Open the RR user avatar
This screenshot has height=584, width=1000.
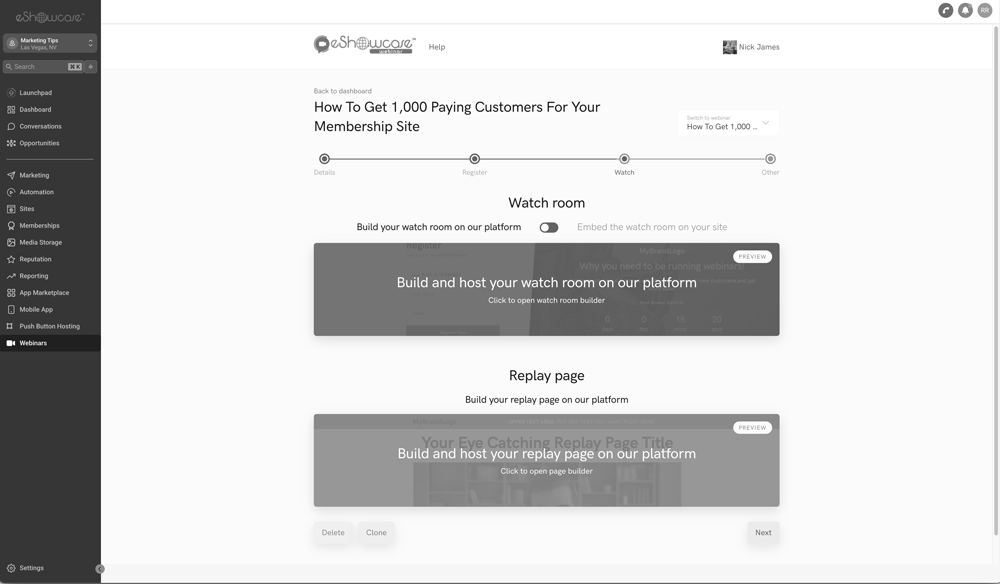click(x=985, y=10)
